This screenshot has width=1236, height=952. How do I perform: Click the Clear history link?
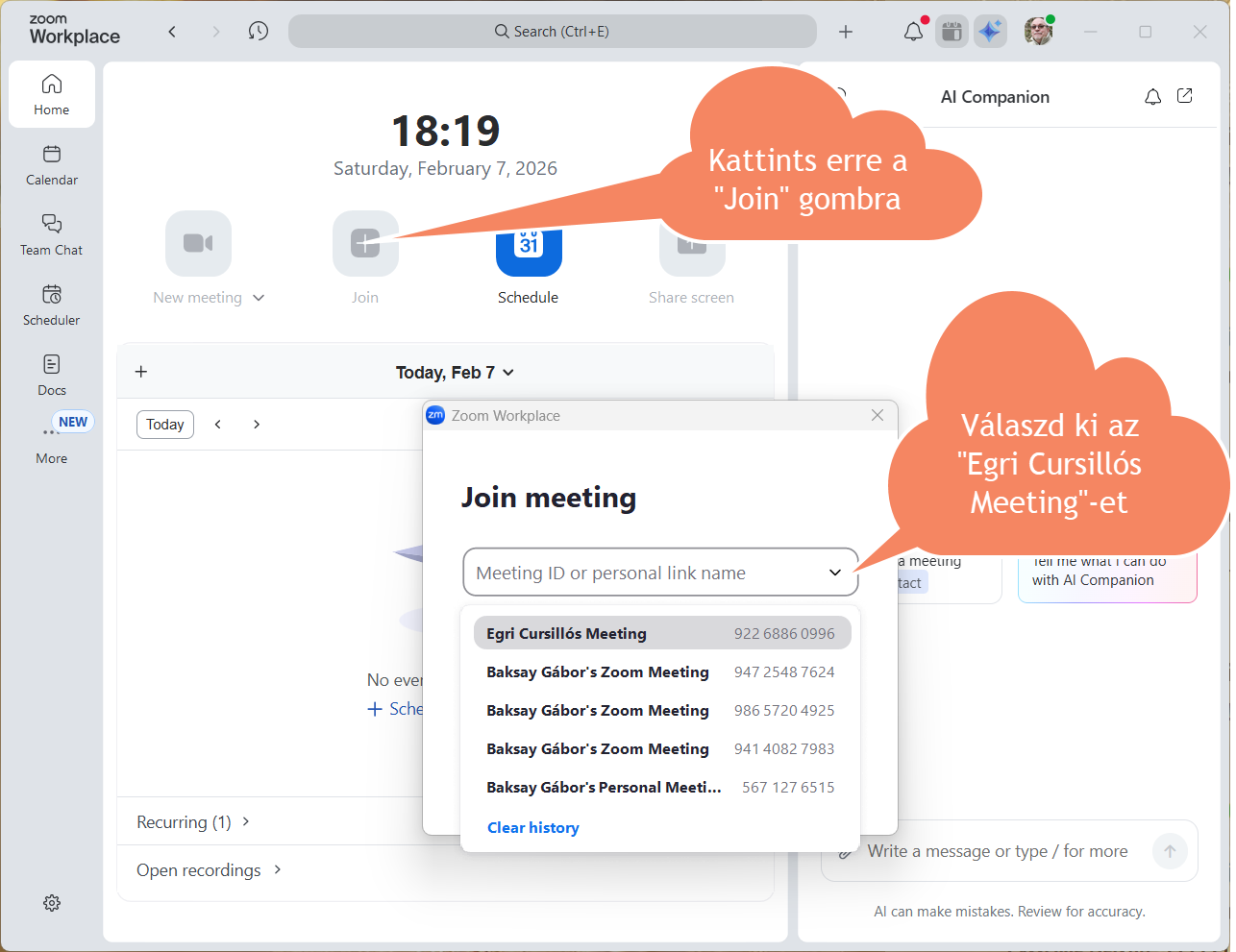pos(533,828)
